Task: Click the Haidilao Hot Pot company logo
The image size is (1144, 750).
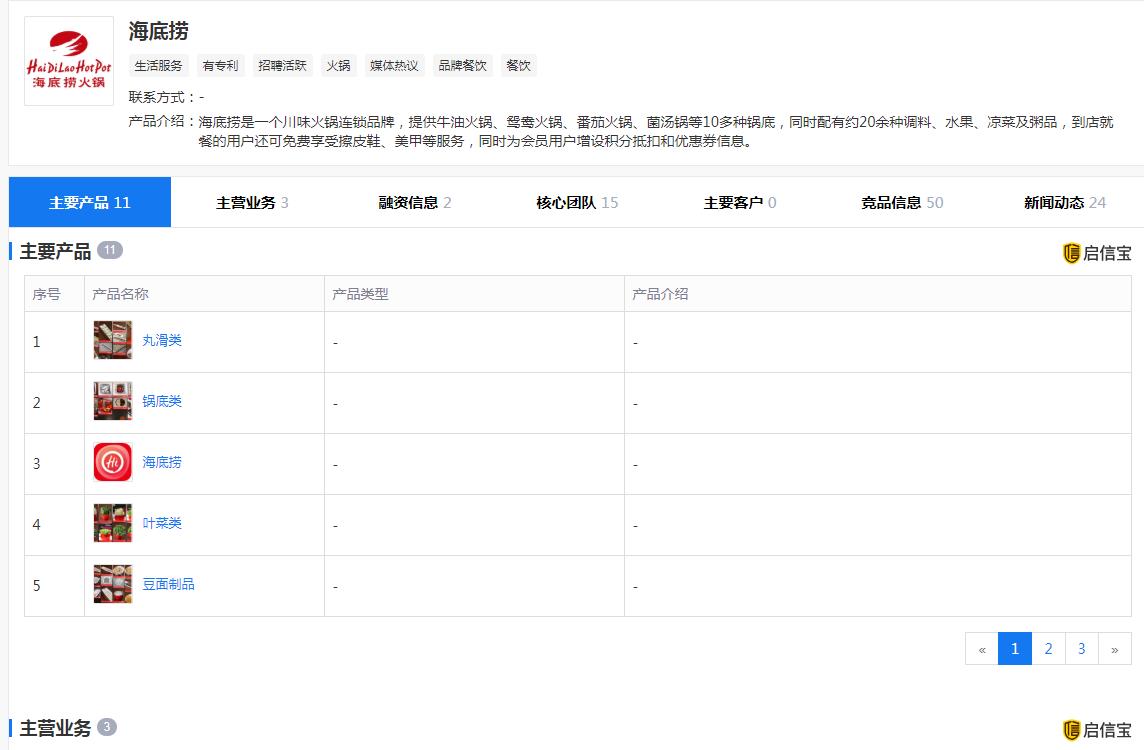Action: 69,61
